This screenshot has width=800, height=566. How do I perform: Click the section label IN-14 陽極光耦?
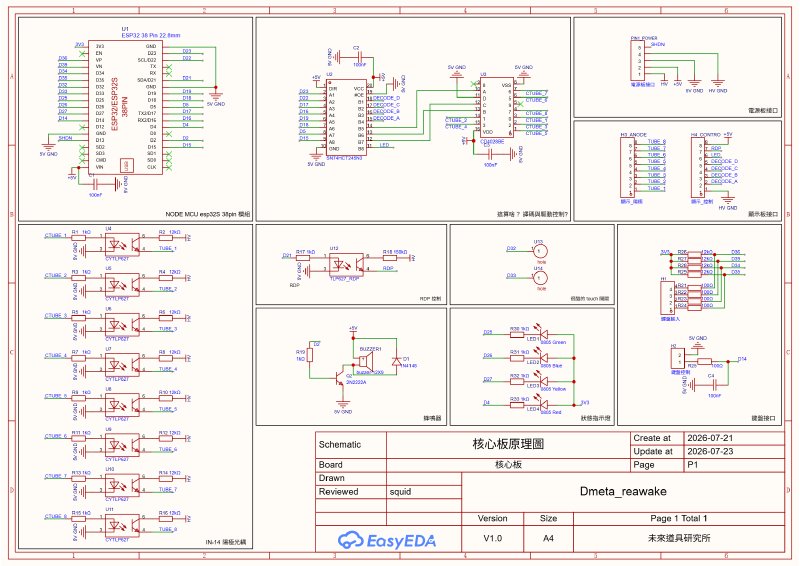[x=226, y=542]
